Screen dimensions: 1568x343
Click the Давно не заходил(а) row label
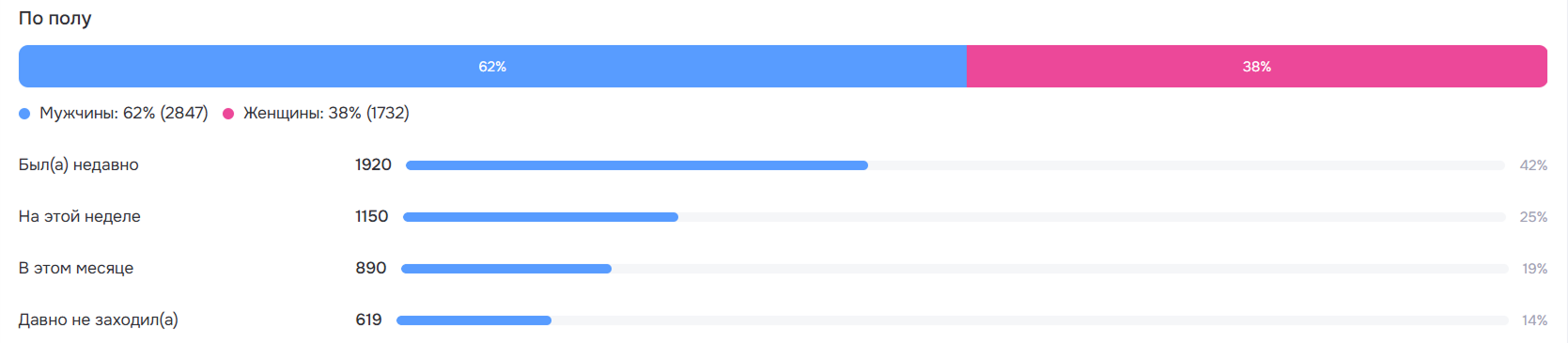[x=99, y=320]
